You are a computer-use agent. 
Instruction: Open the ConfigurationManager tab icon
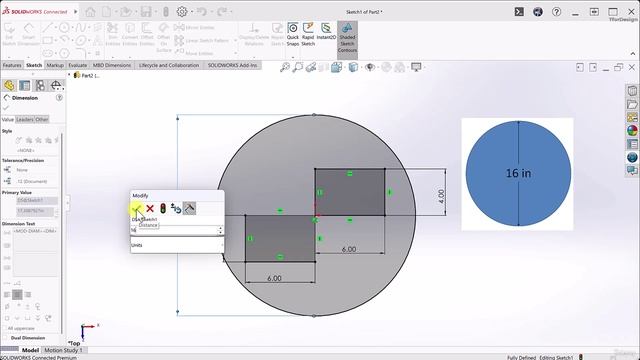pos(40,85)
